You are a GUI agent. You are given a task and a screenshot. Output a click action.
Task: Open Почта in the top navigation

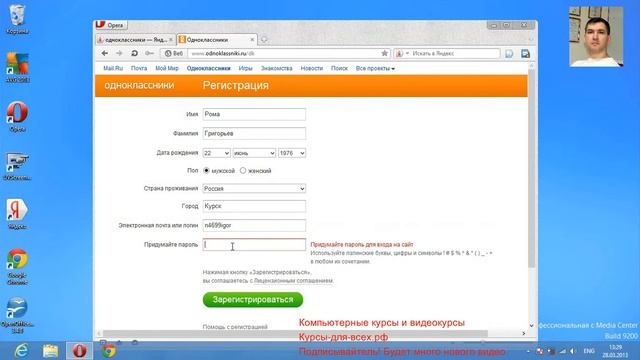coord(139,69)
